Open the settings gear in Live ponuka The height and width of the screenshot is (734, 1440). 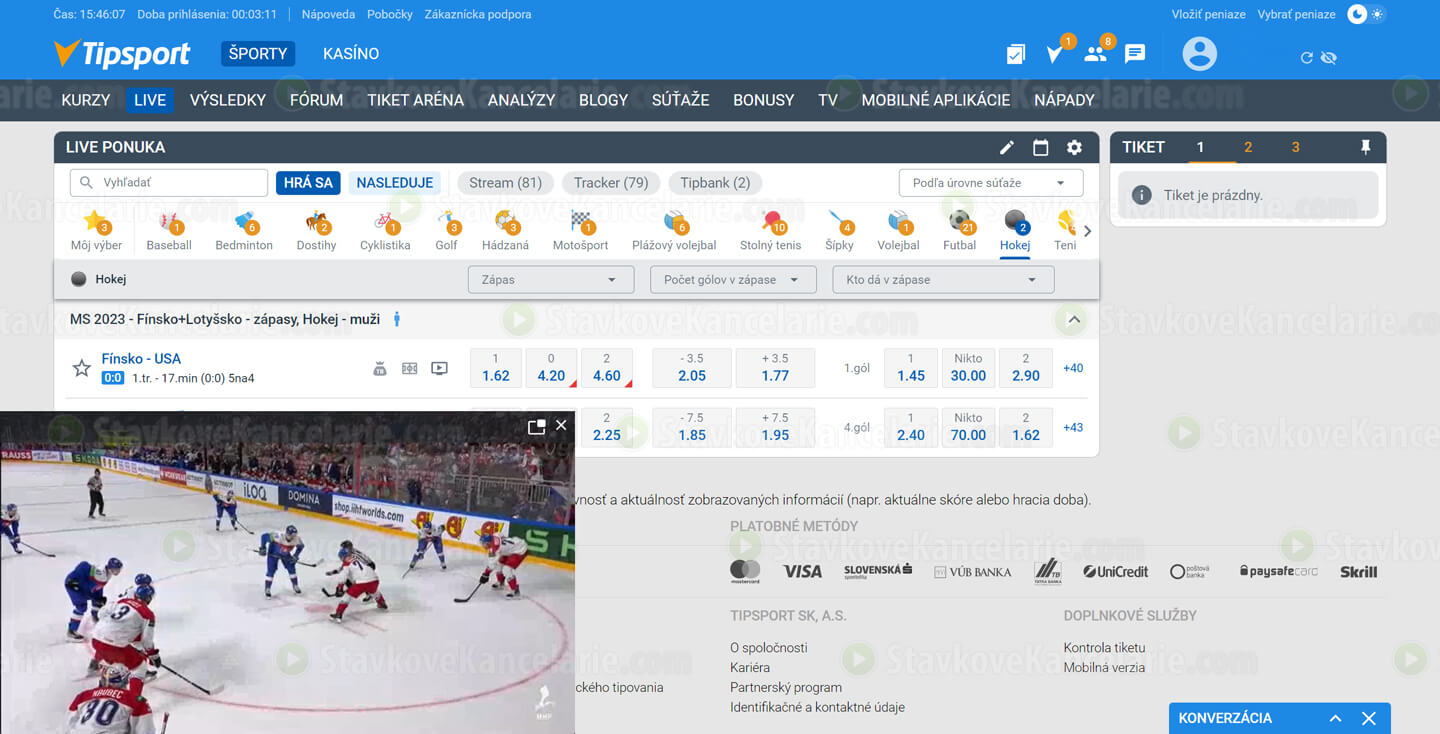tap(1074, 148)
